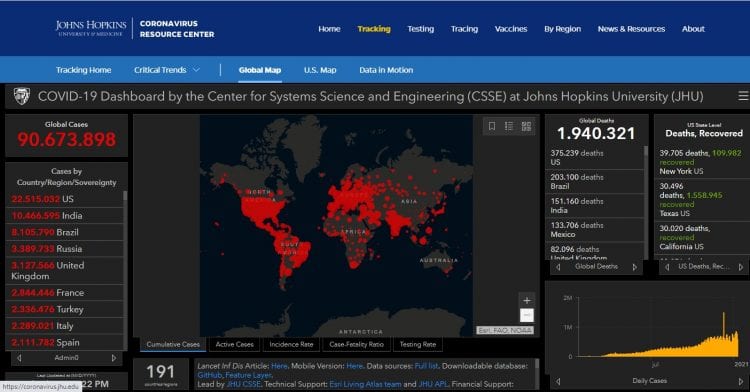Expand the Critical Trends dropdown
Viewport: 750px width, 392px height.
pos(166,70)
